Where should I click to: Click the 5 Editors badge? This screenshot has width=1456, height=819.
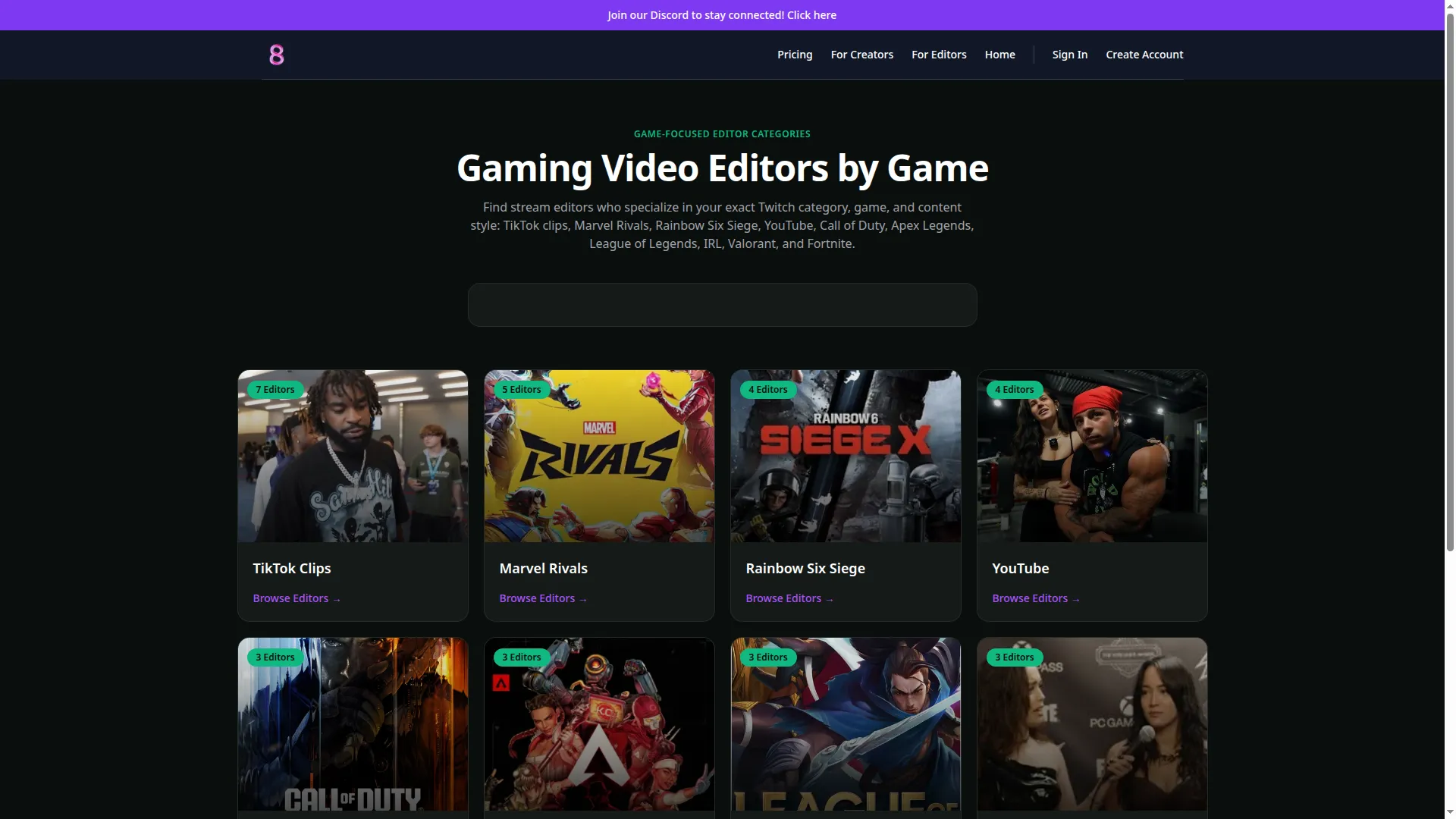[x=522, y=390]
